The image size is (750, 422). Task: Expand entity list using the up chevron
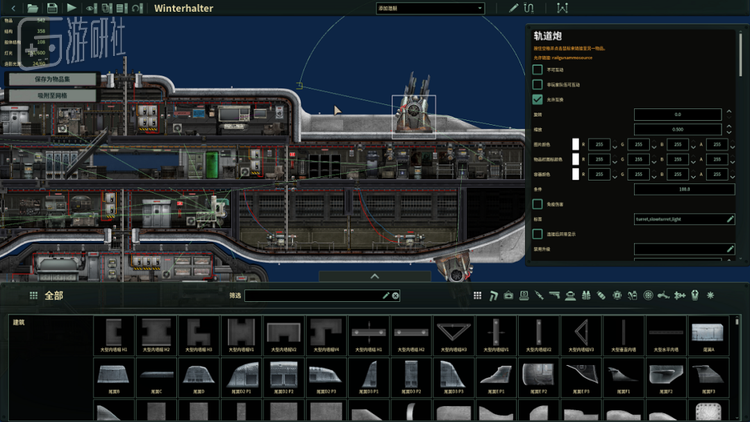click(x=375, y=277)
